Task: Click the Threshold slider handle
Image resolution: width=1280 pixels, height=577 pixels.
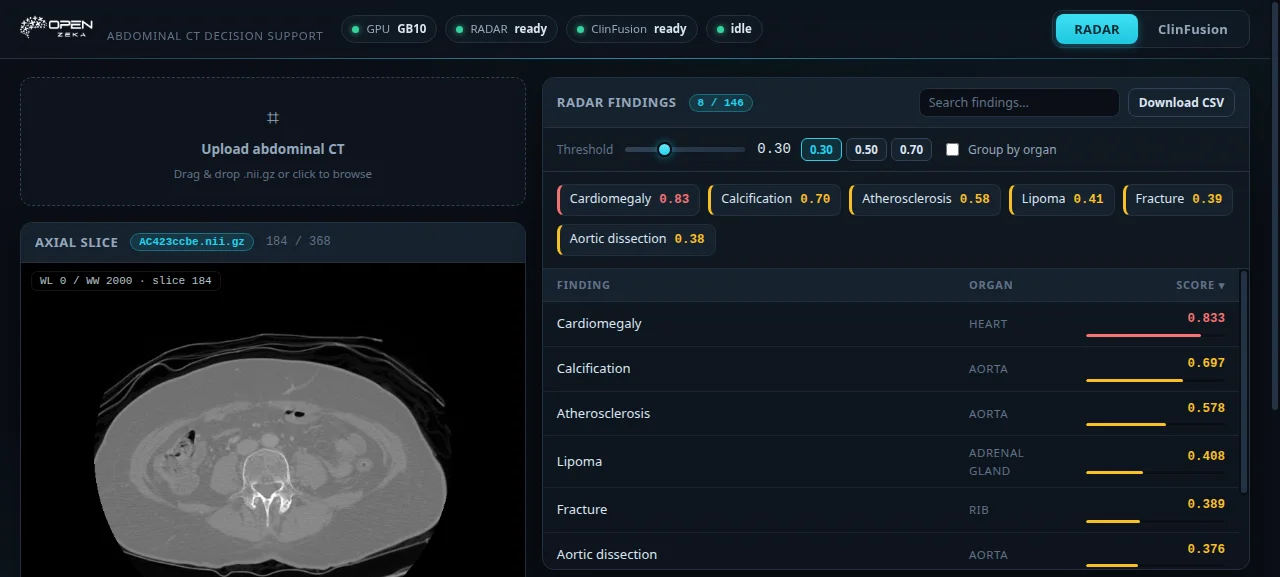Action: (664, 149)
